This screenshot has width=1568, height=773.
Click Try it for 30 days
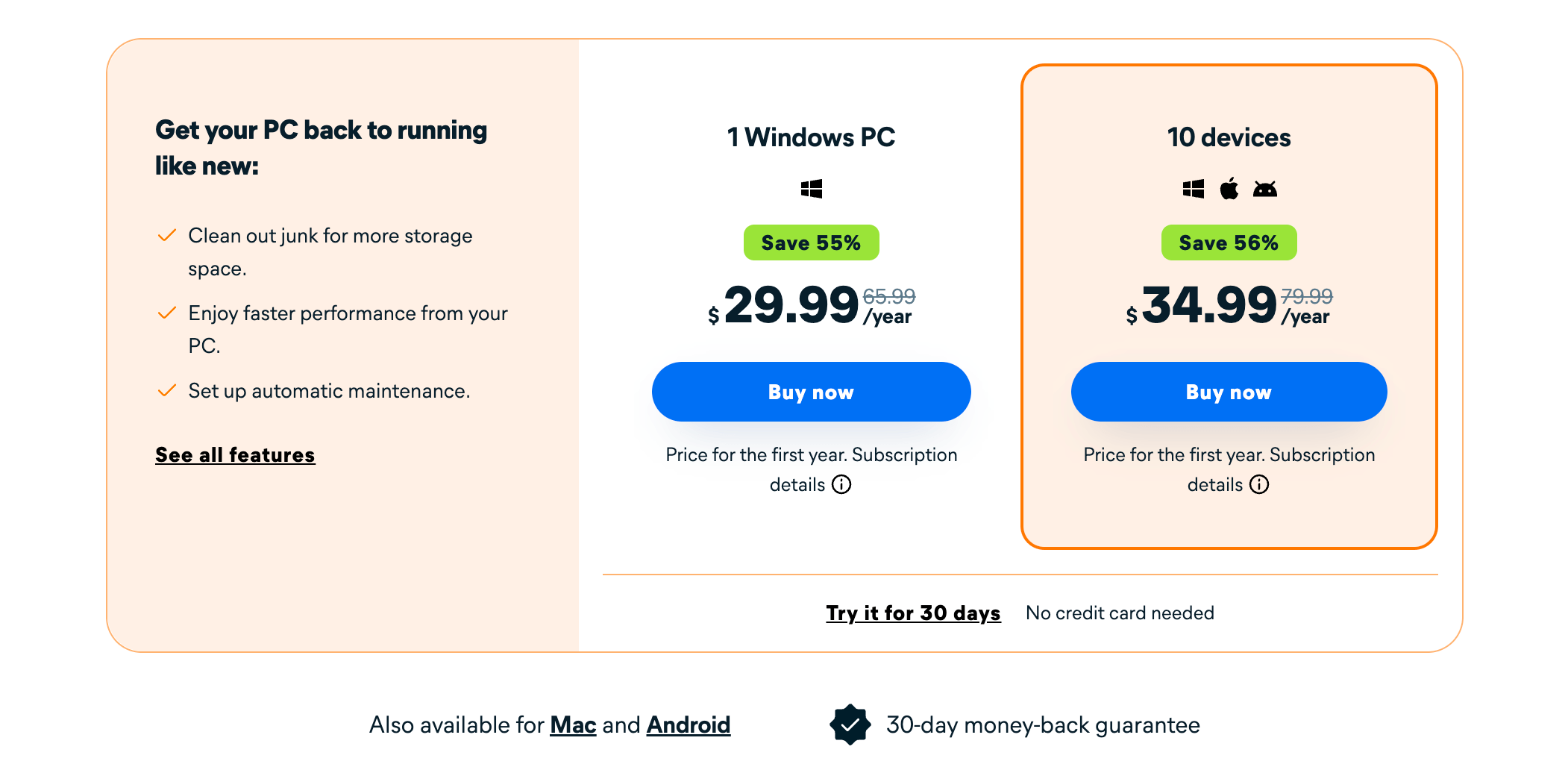coord(912,613)
